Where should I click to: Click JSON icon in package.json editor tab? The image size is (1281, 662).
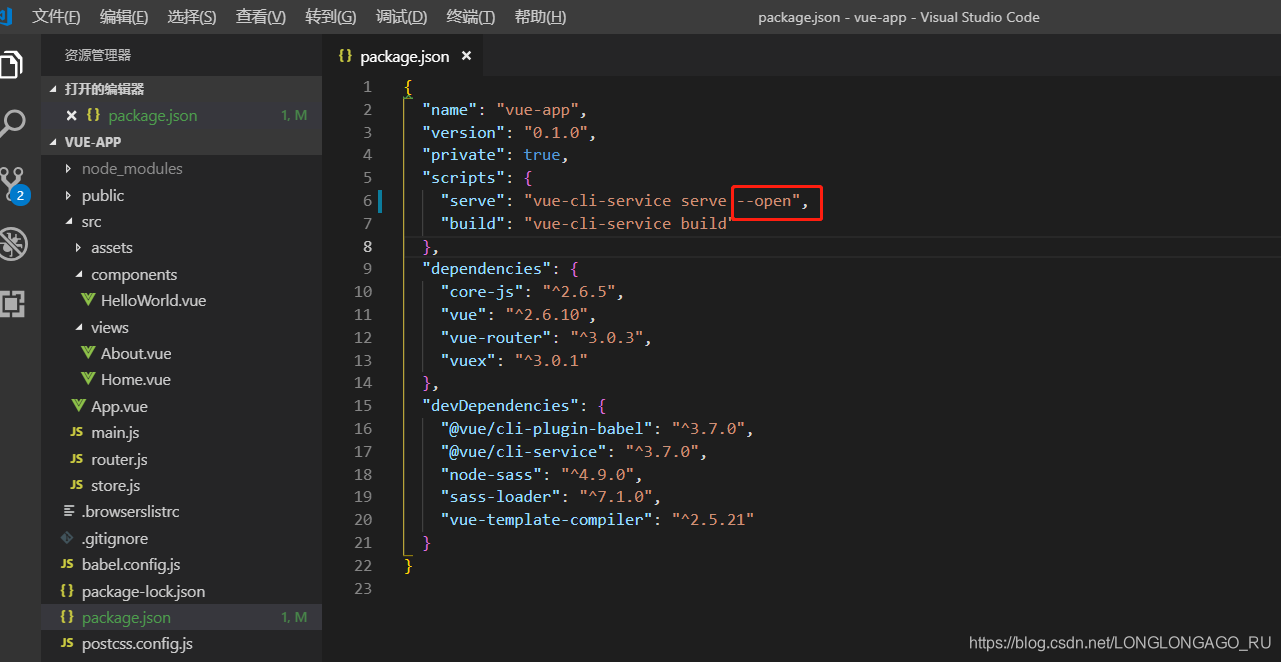tap(345, 56)
